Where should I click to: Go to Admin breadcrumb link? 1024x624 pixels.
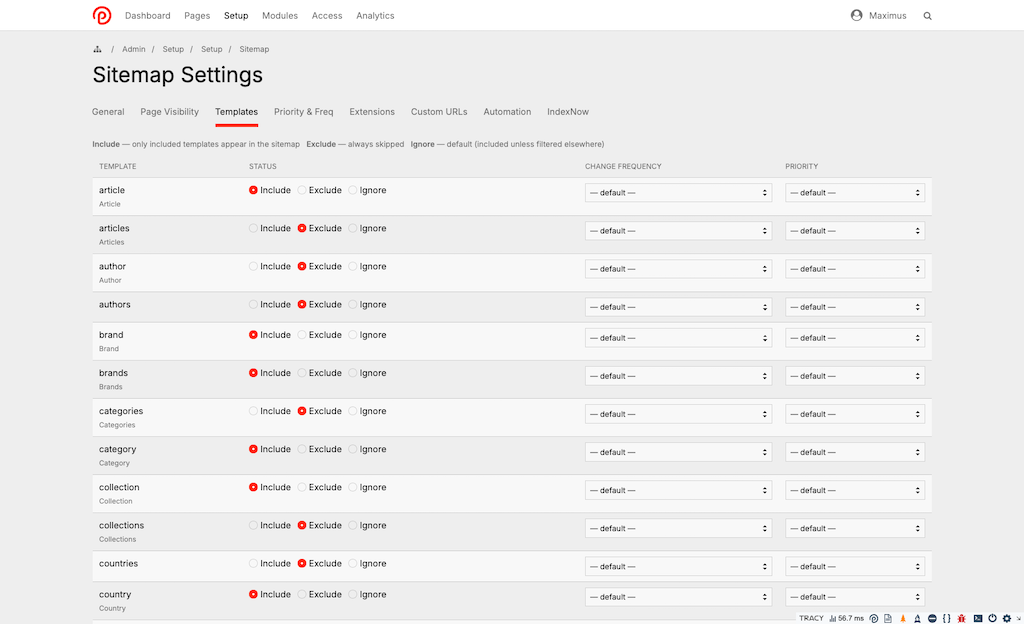(x=134, y=49)
